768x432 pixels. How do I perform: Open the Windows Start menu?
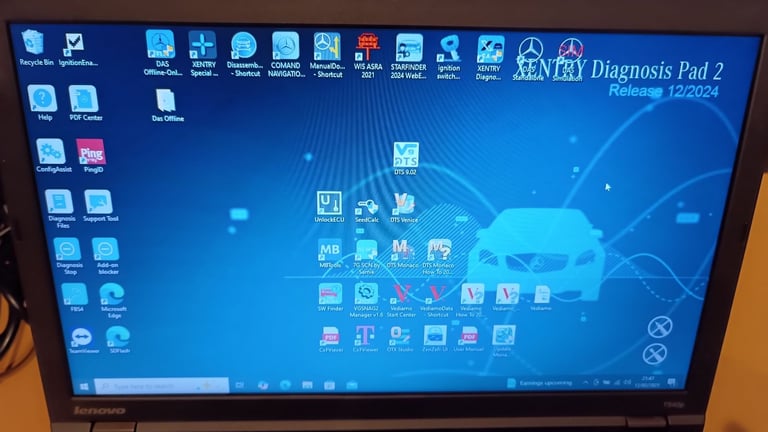[84, 387]
